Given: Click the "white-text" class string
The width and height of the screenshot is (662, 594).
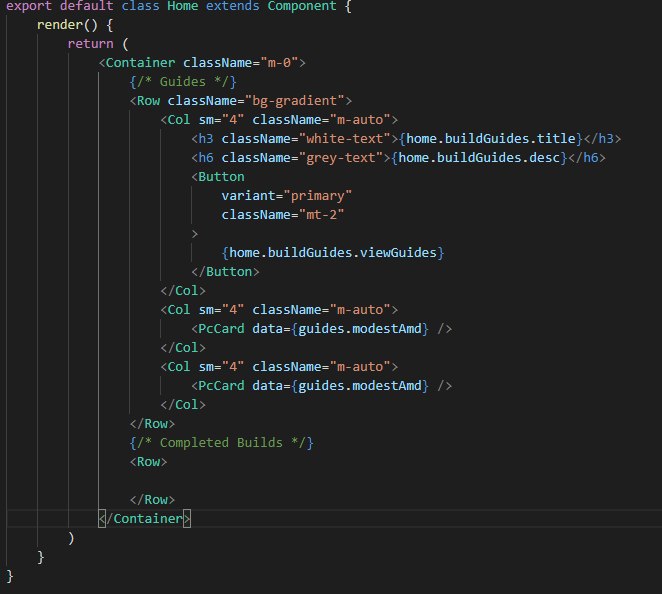Looking at the screenshot, I should (x=344, y=139).
